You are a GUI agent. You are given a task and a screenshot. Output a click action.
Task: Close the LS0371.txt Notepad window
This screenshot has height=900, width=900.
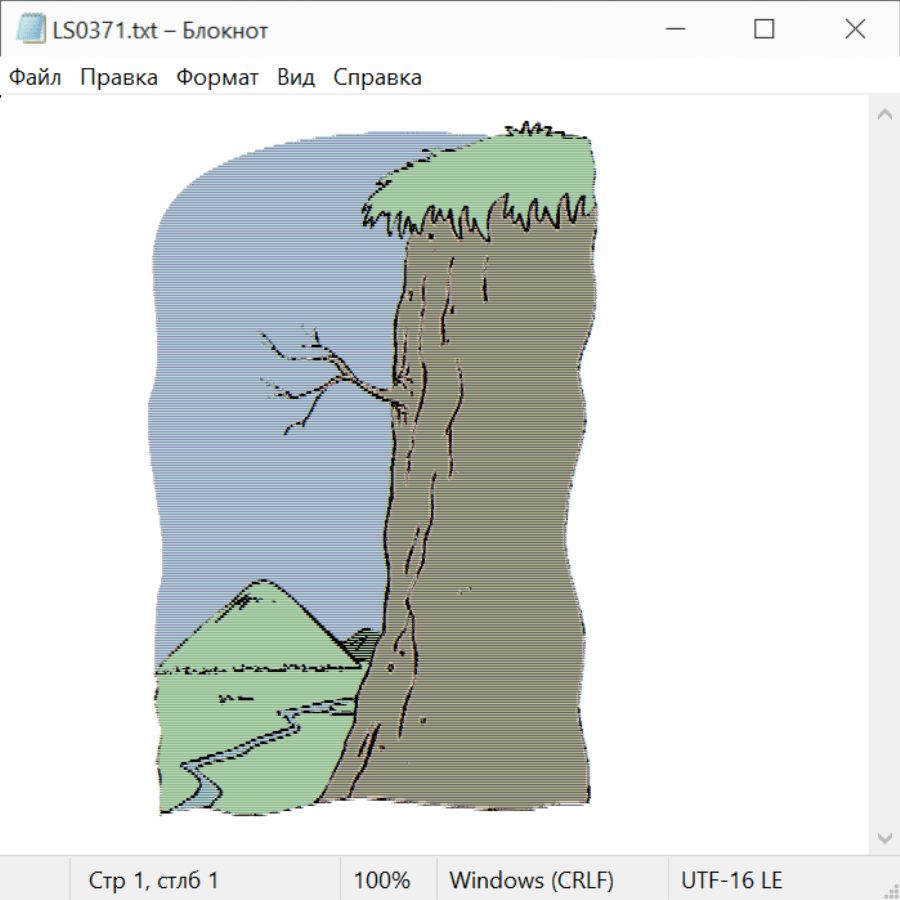click(855, 30)
